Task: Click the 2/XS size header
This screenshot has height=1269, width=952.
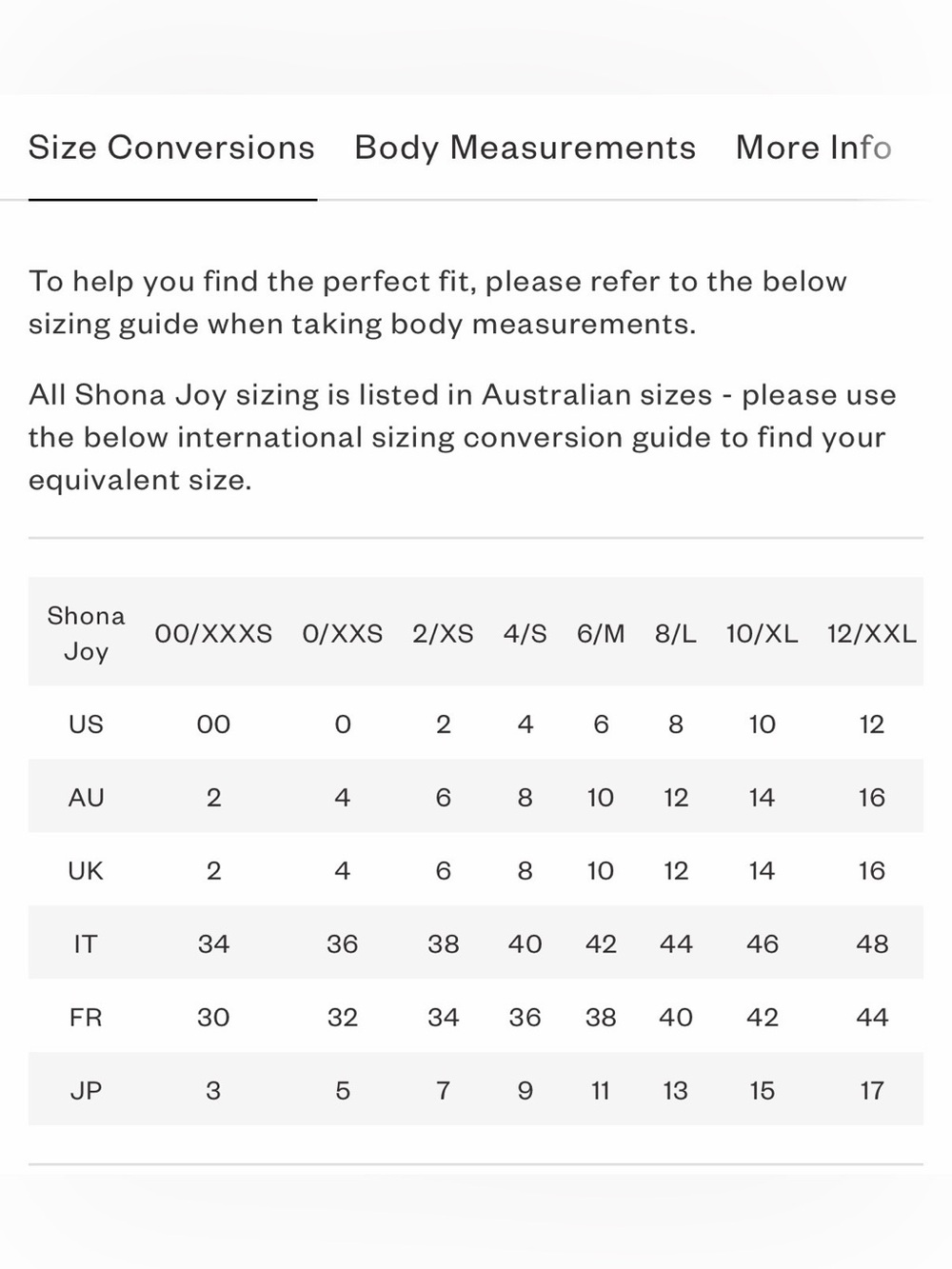Action: point(443,634)
